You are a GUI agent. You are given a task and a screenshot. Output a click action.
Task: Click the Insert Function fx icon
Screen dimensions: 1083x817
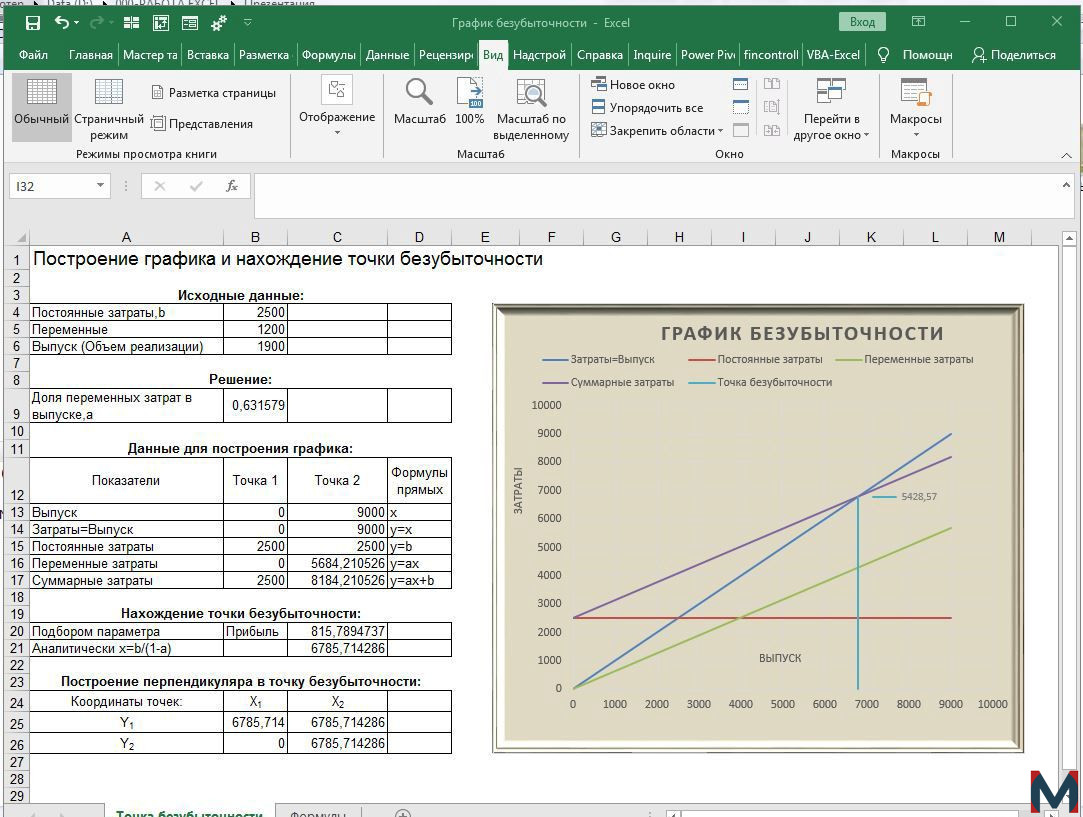click(231, 186)
